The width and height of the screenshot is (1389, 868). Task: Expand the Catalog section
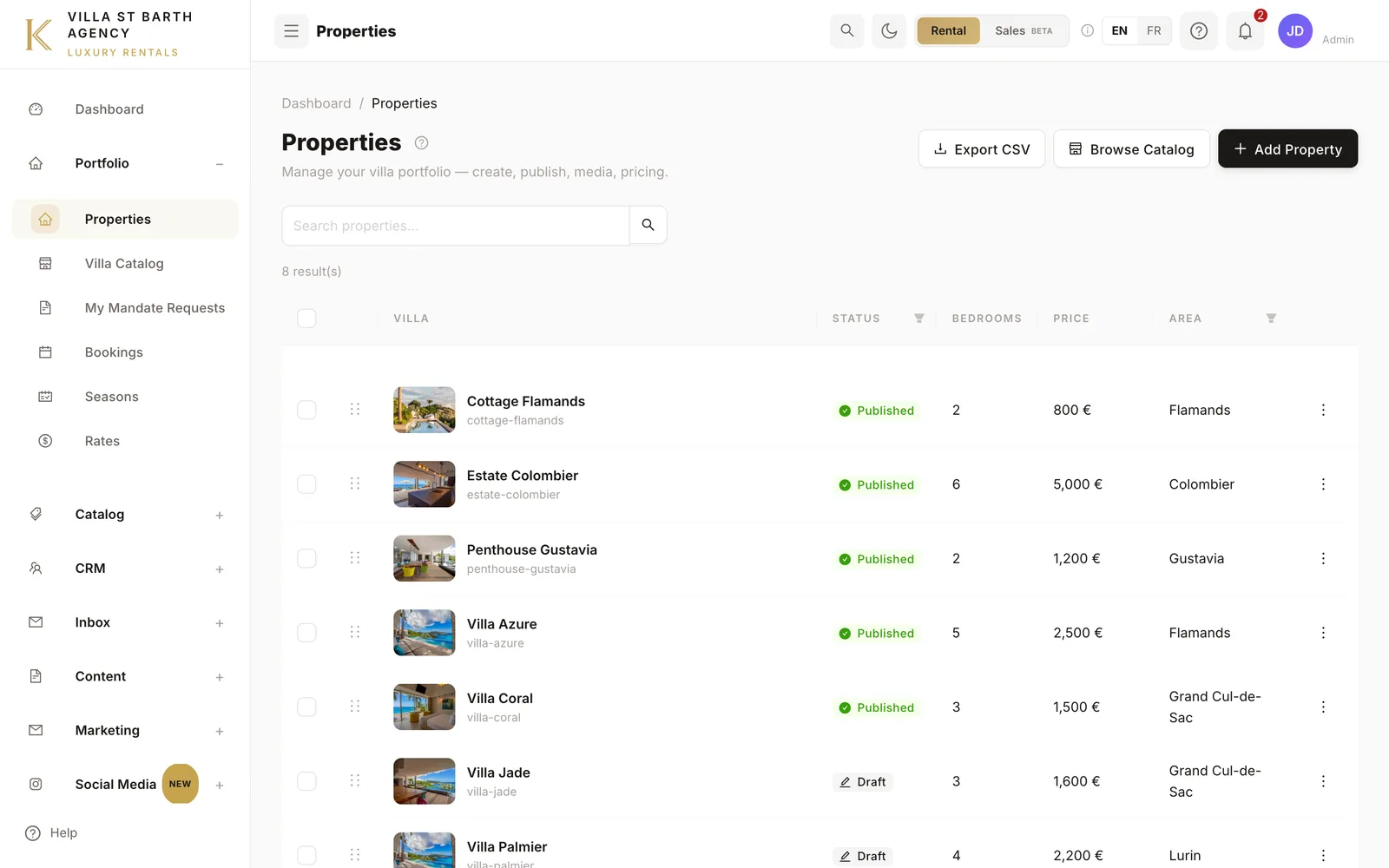(220, 515)
